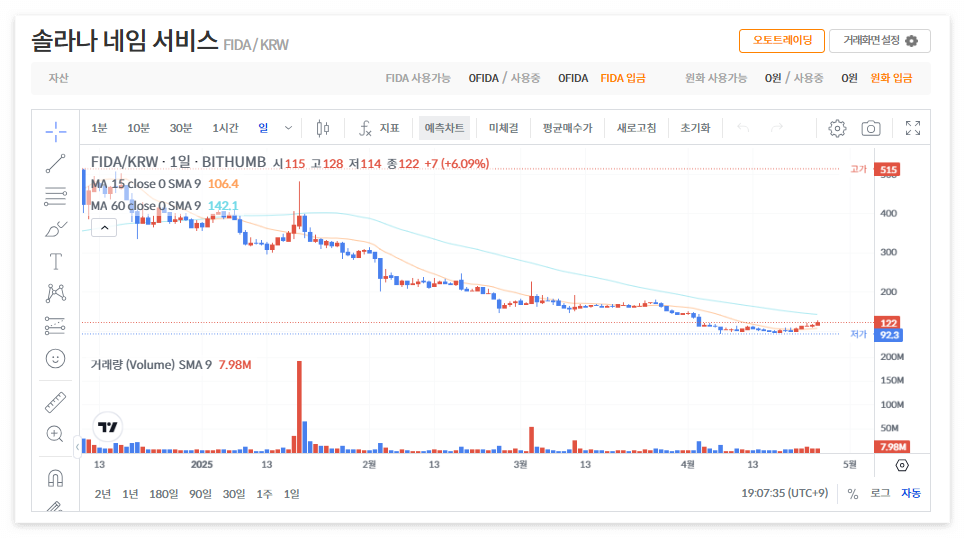Set date range to 90일

point(200,494)
